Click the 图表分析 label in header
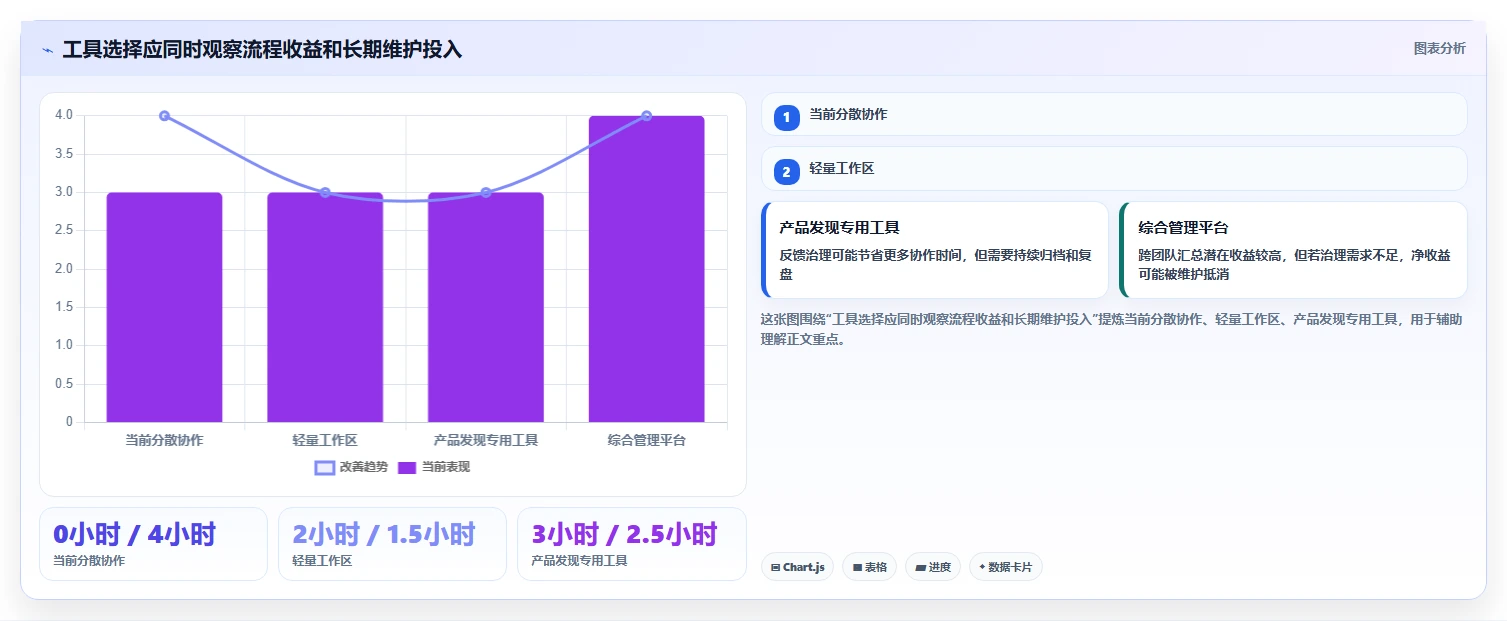 [1439, 48]
